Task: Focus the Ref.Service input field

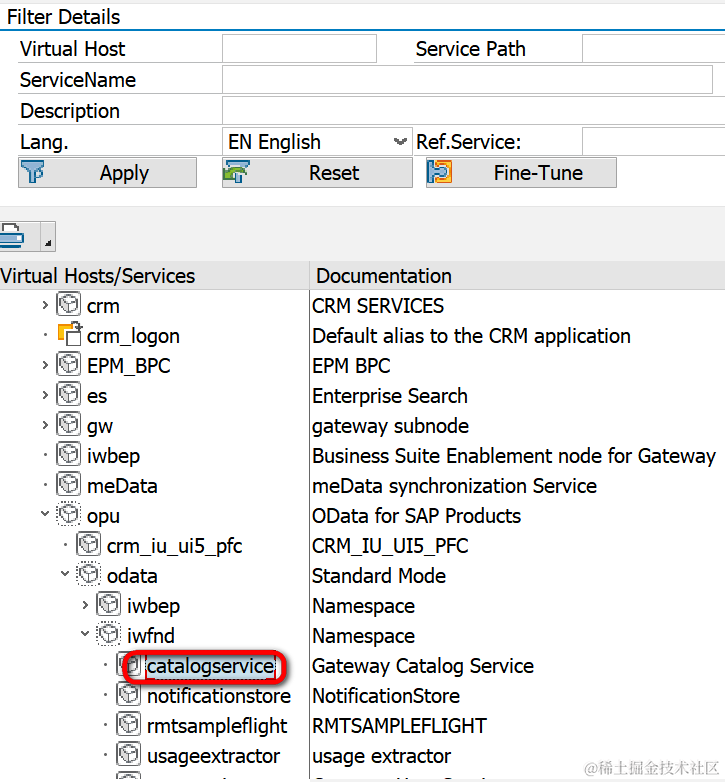Action: click(654, 142)
